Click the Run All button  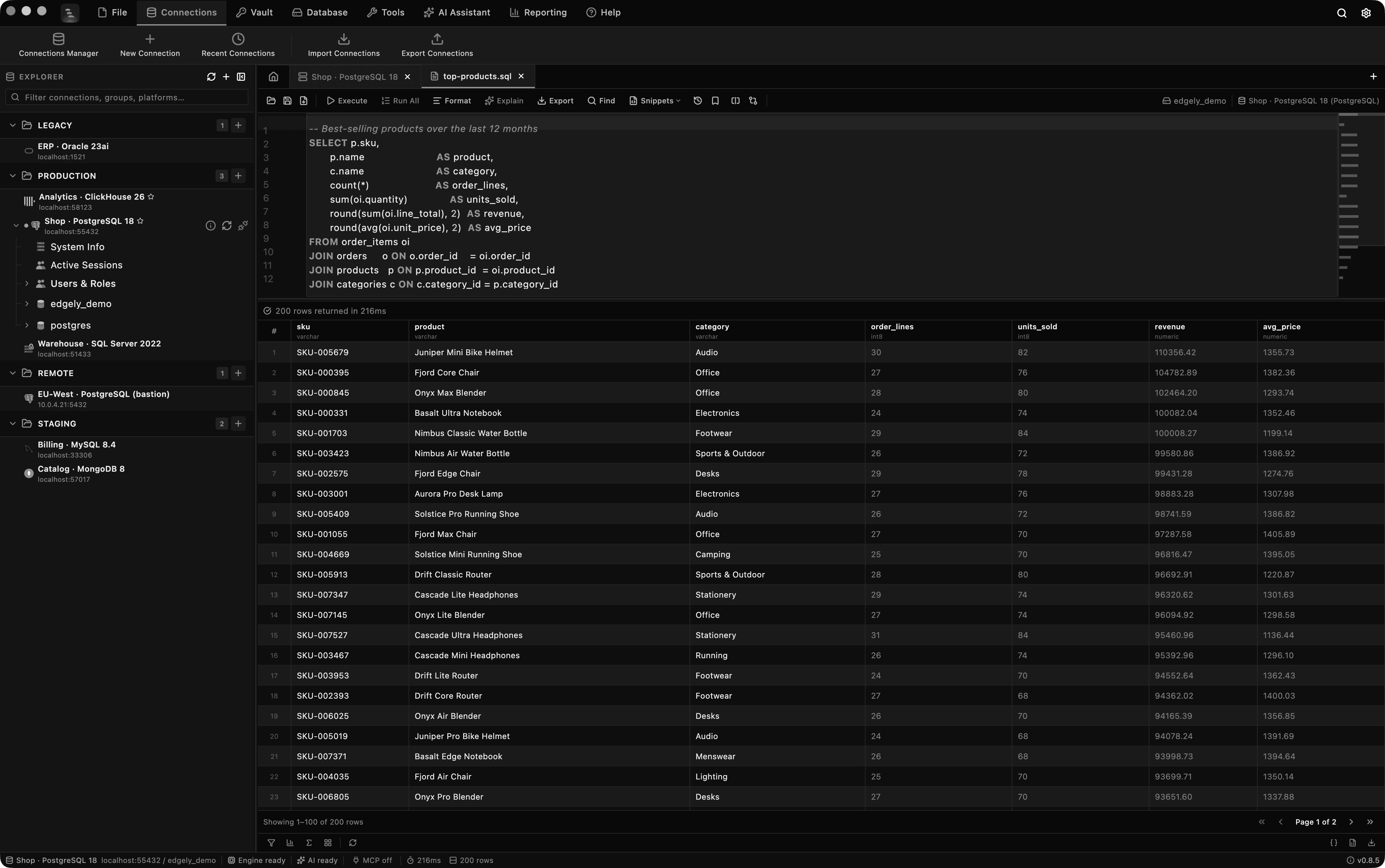pos(400,101)
